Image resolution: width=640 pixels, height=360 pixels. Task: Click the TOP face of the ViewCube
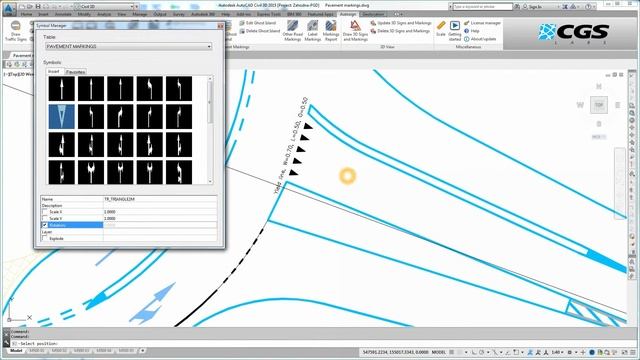pos(598,105)
